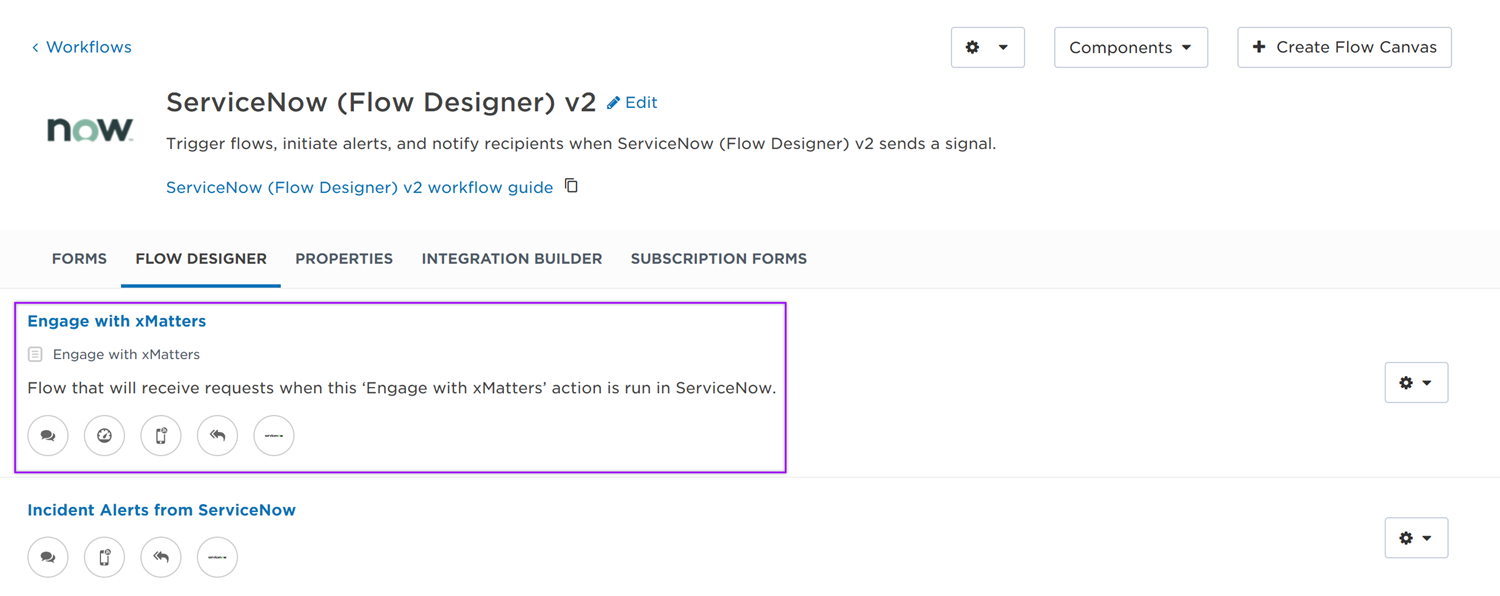Open the gear dropdown next to Components
The image size is (1500, 596).
point(987,47)
